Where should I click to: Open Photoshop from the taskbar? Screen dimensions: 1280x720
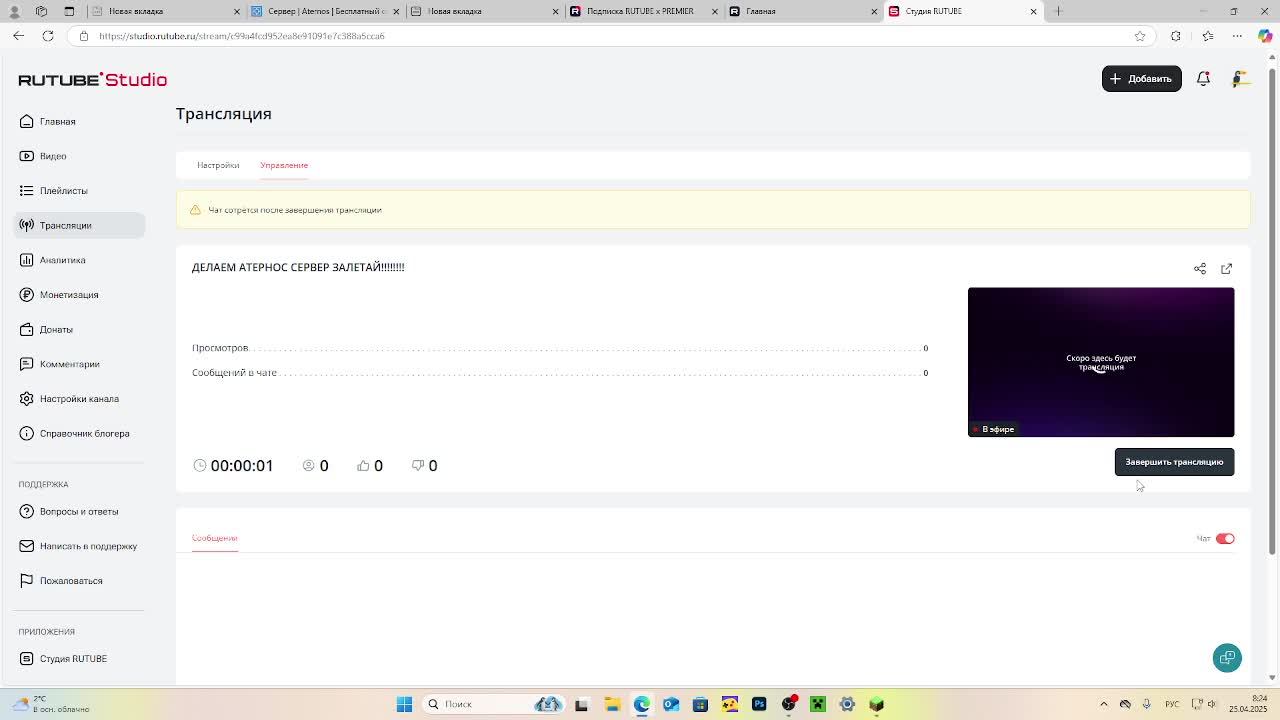point(759,704)
